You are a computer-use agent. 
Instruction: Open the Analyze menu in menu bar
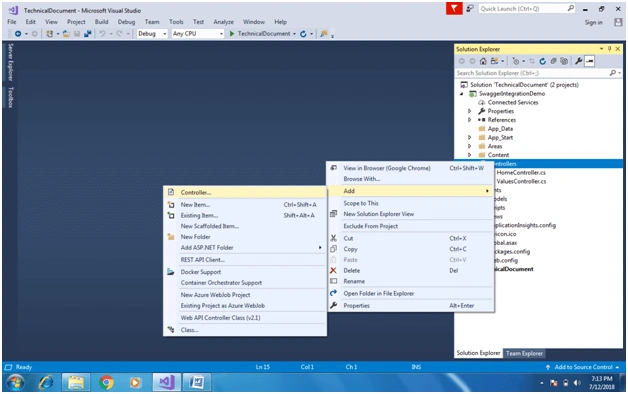click(223, 22)
